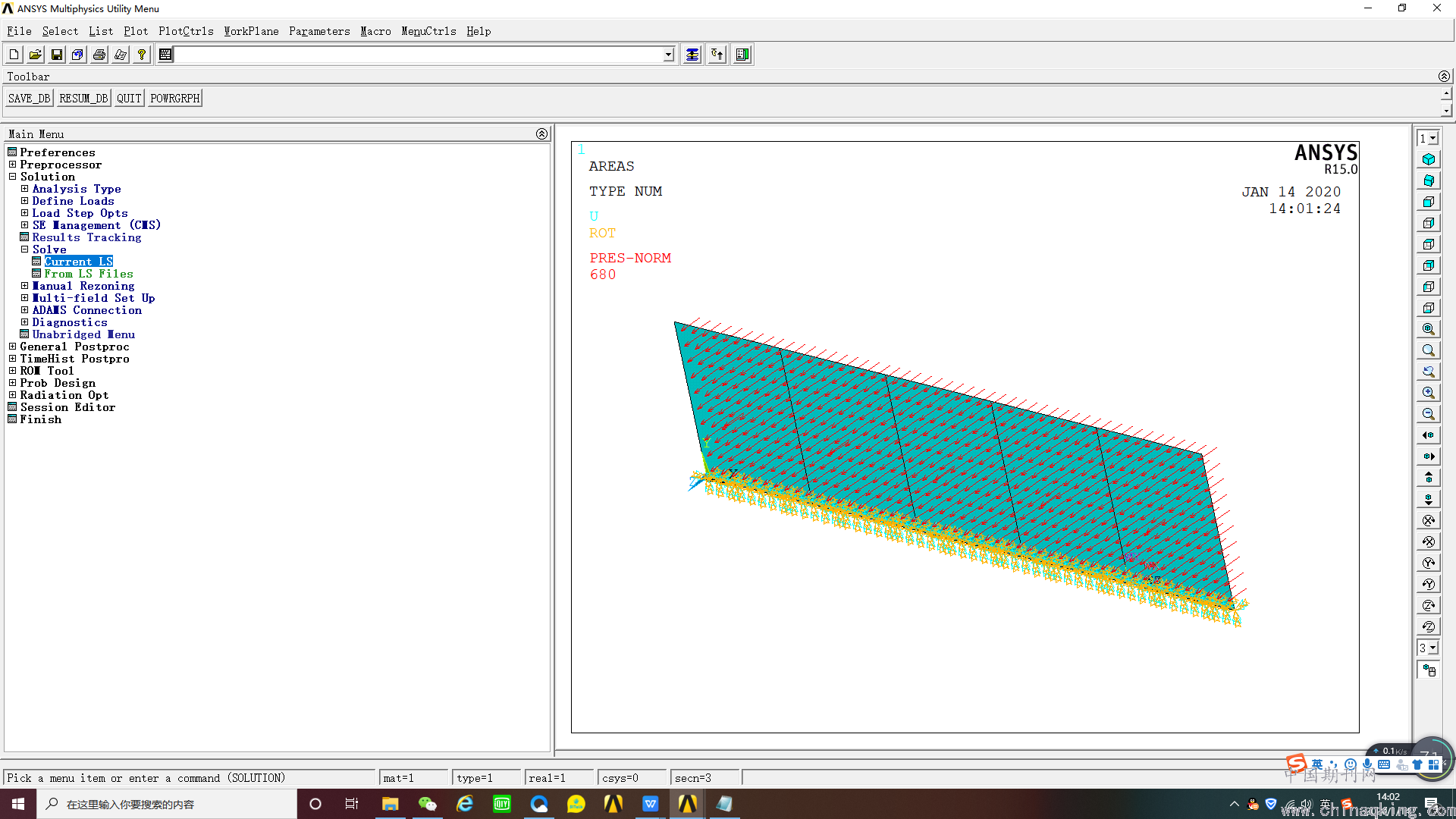Open the File menu
The width and height of the screenshot is (1456, 819).
click(x=19, y=31)
